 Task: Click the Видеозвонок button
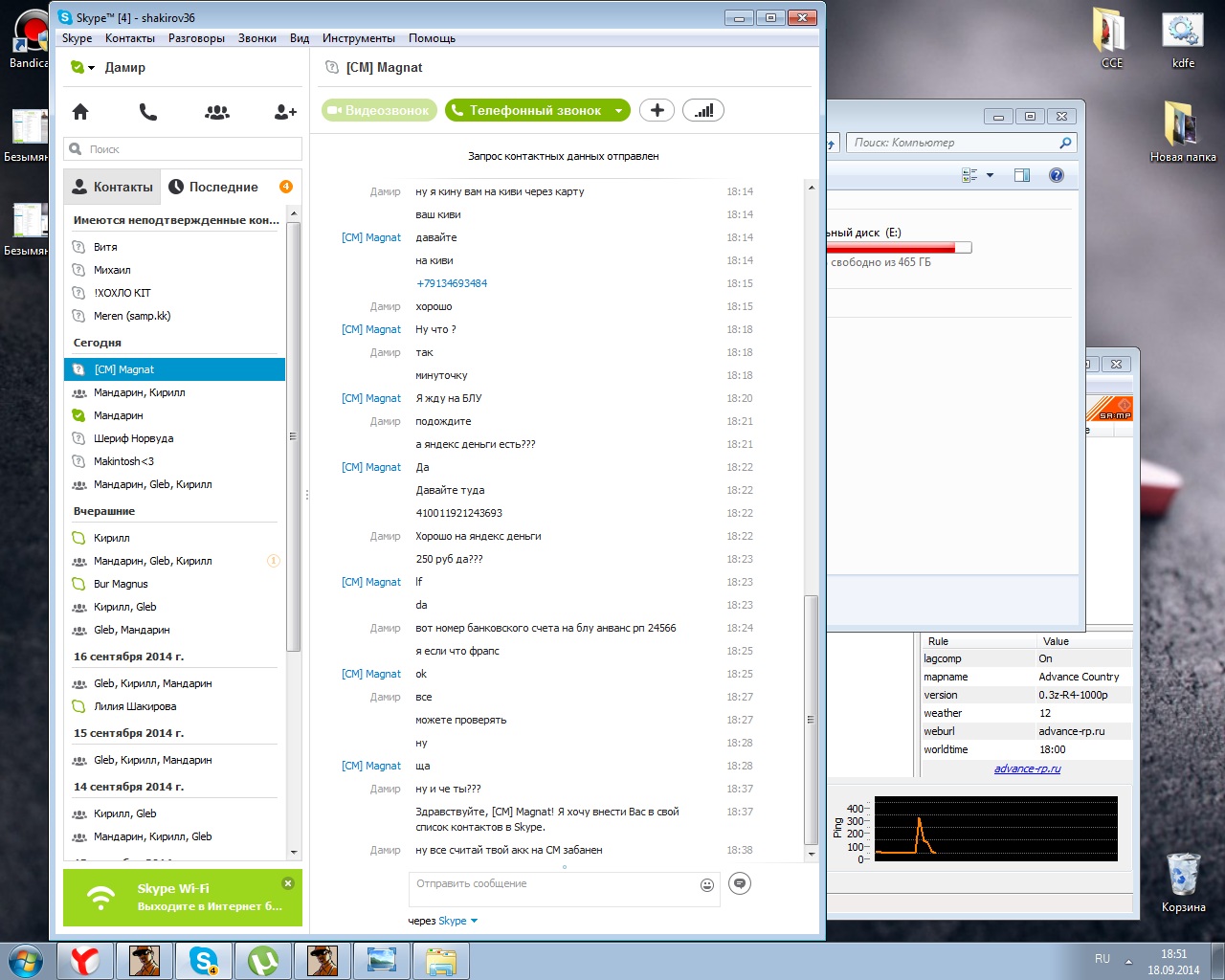click(380, 110)
